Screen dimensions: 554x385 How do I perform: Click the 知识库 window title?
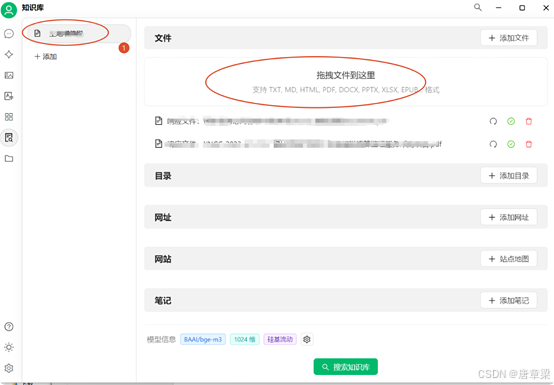point(33,7)
